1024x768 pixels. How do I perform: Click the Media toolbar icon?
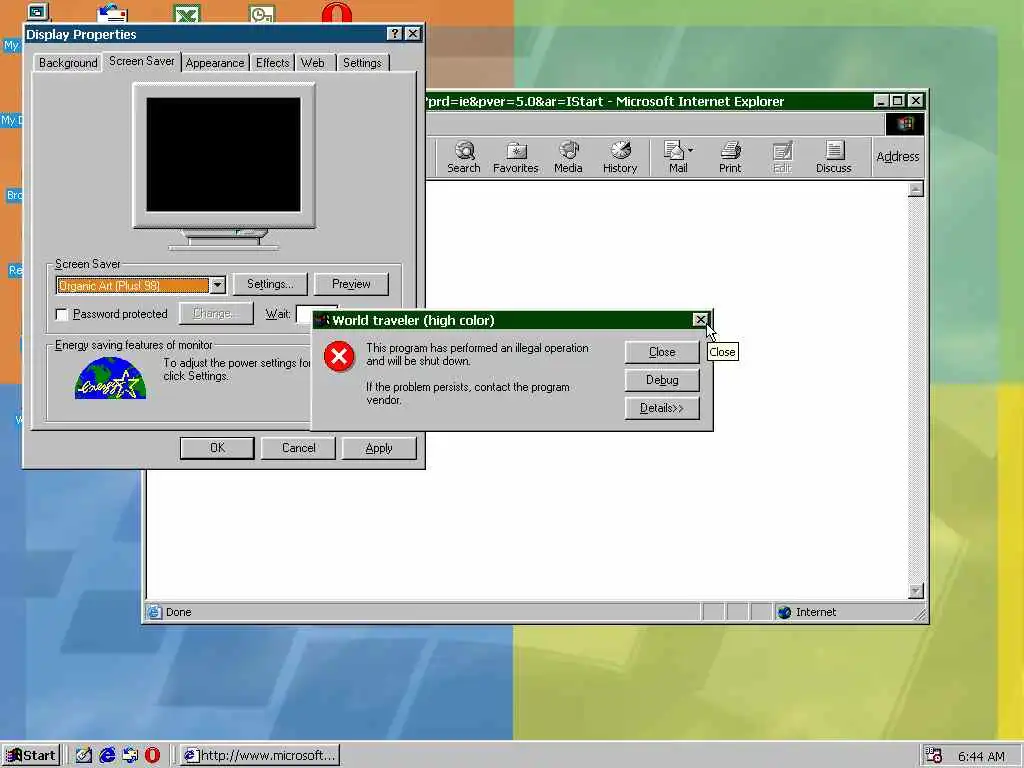coord(568,157)
